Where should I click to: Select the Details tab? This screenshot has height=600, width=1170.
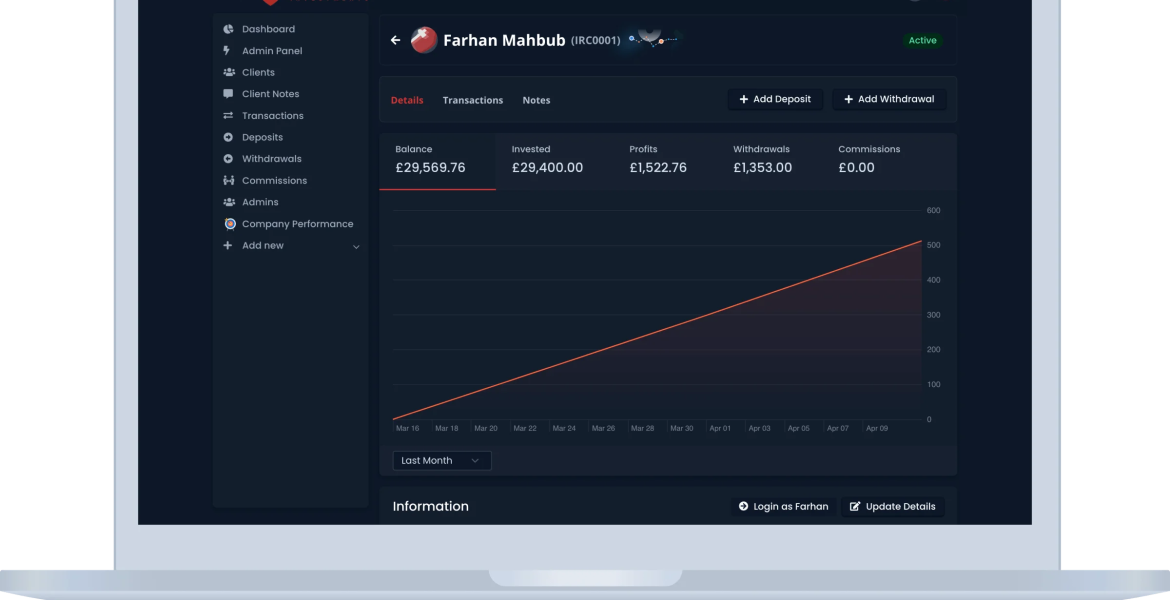click(406, 100)
